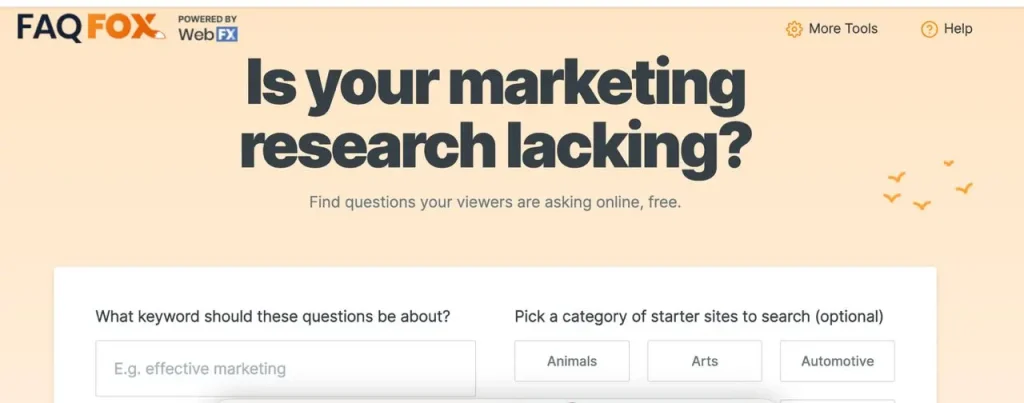Screen dimensions: 1024x403
Task: Click the orange birds decoration
Action: (x=927, y=187)
